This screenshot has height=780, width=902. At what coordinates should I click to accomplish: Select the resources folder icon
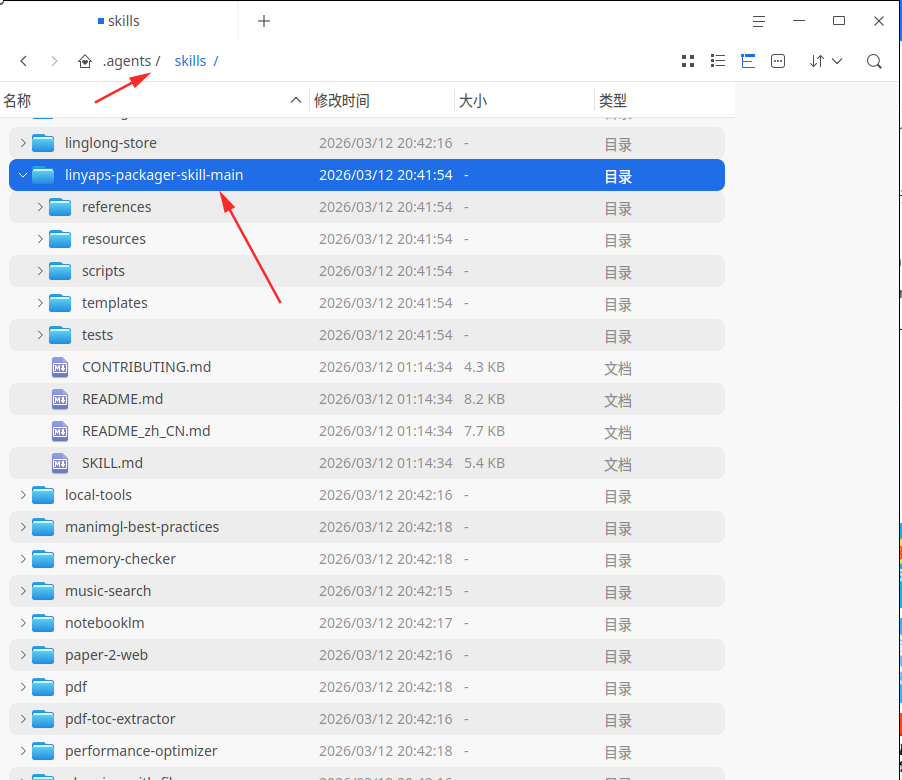pyautogui.click(x=60, y=239)
